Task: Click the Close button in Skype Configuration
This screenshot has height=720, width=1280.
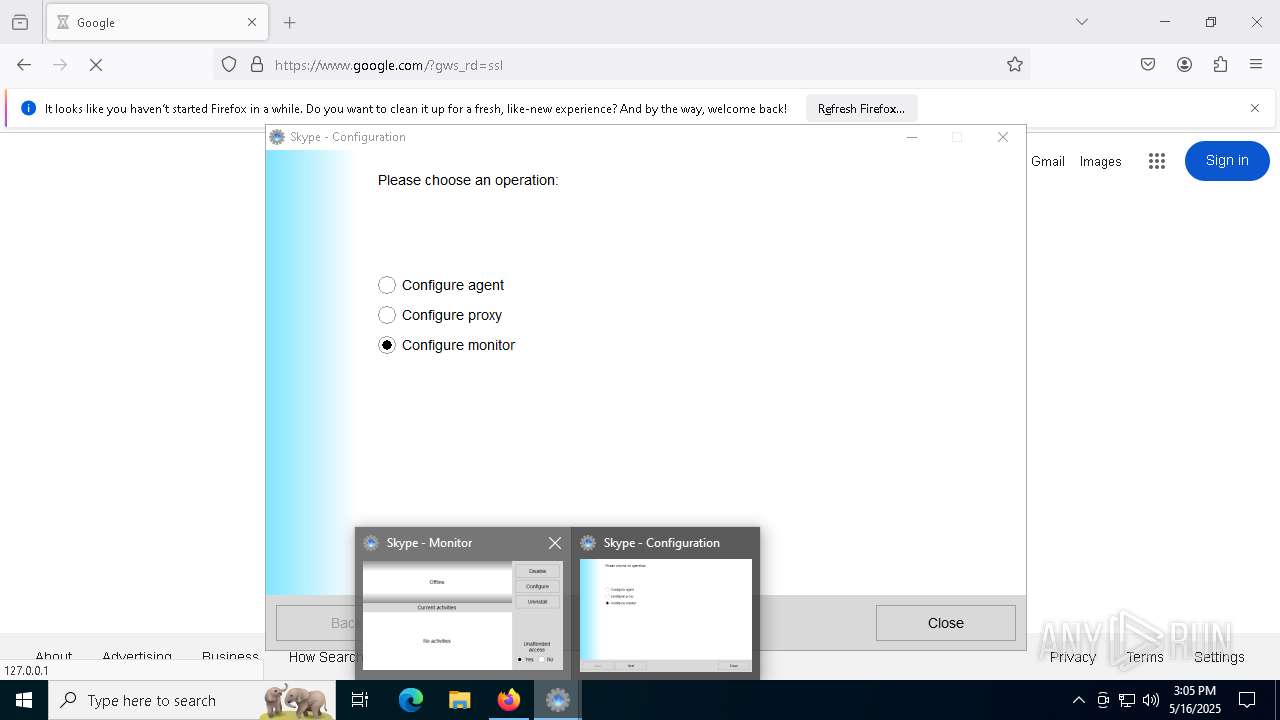Action: tap(945, 623)
